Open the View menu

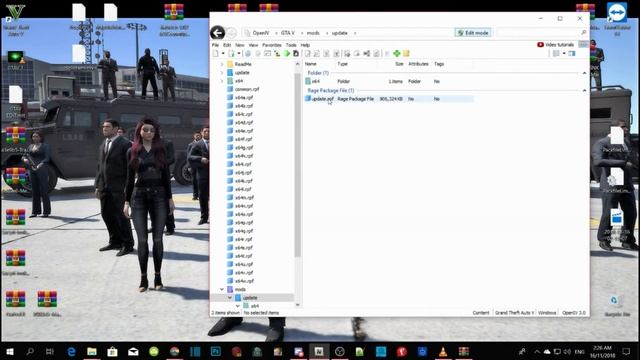tap(253, 45)
